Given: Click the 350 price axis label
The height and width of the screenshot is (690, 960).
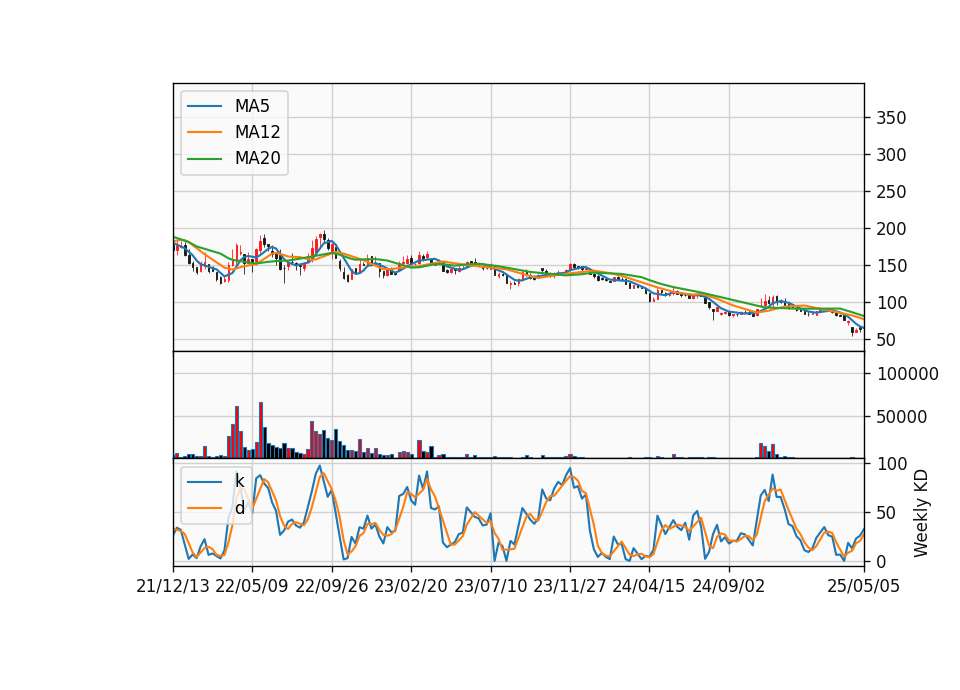Looking at the screenshot, I should (891, 118).
